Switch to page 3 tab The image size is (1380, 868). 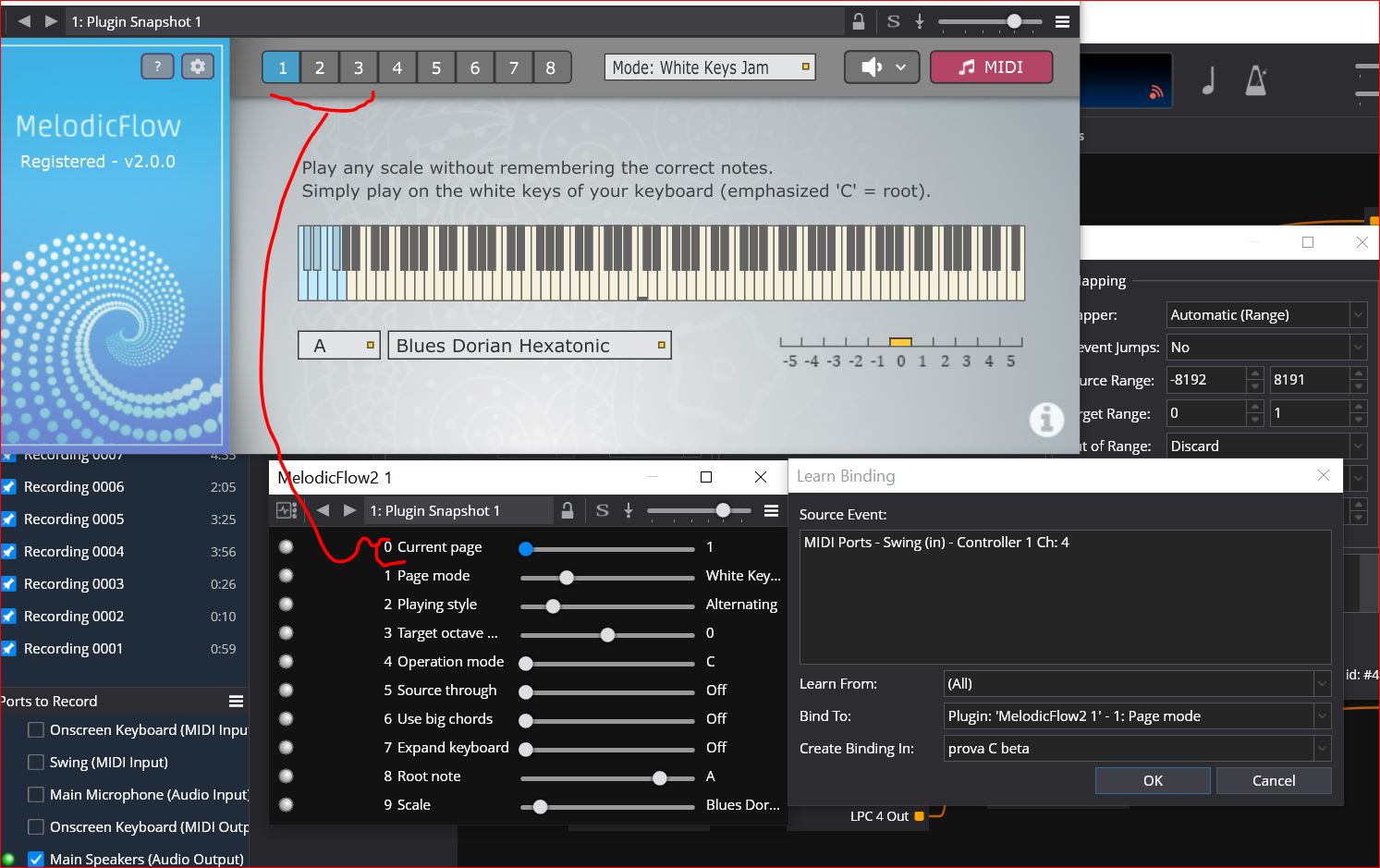pos(358,67)
